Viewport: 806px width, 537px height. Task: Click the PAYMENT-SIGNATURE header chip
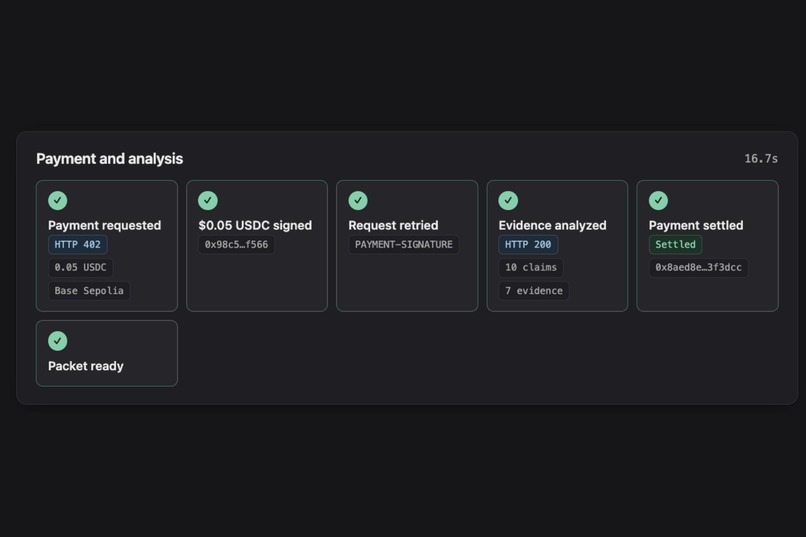404,245
